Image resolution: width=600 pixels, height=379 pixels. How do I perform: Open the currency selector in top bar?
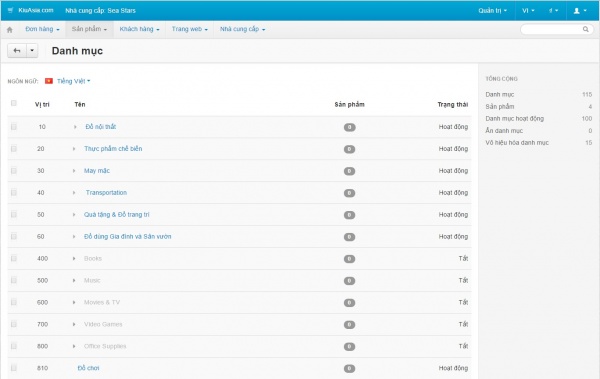click(553, 11)
